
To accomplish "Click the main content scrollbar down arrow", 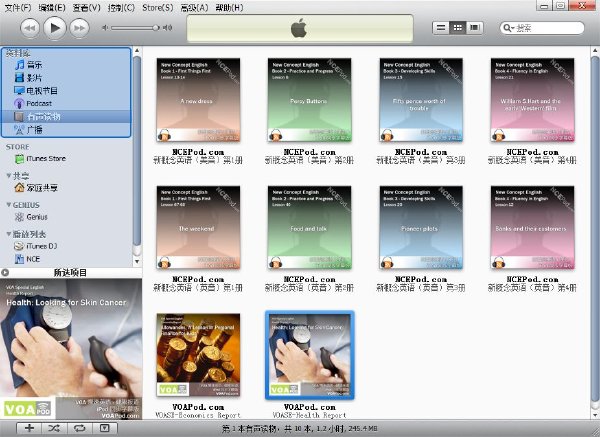I will coord(595,415).
